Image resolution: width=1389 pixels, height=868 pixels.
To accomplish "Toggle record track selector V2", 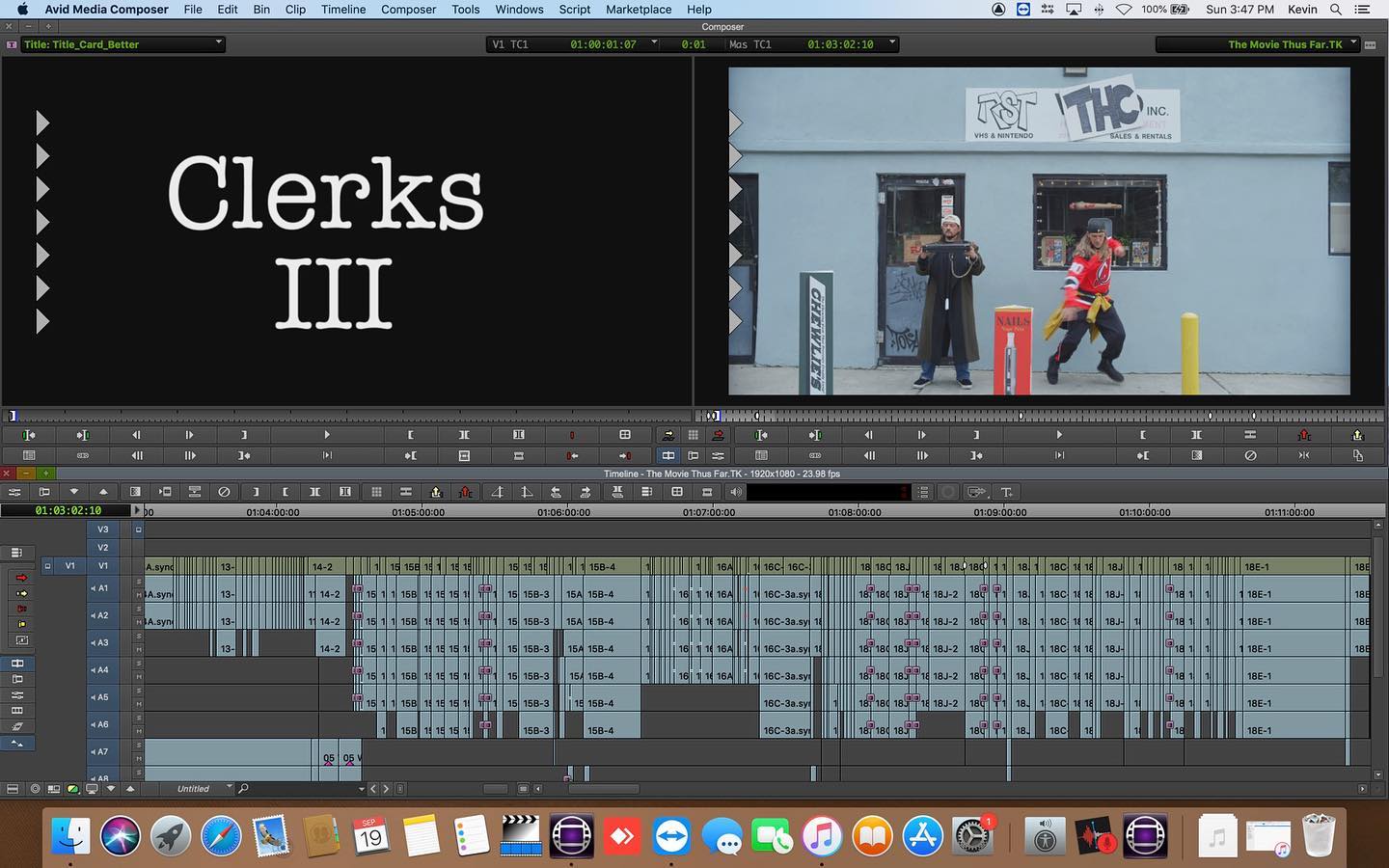I will coord(103,548).
